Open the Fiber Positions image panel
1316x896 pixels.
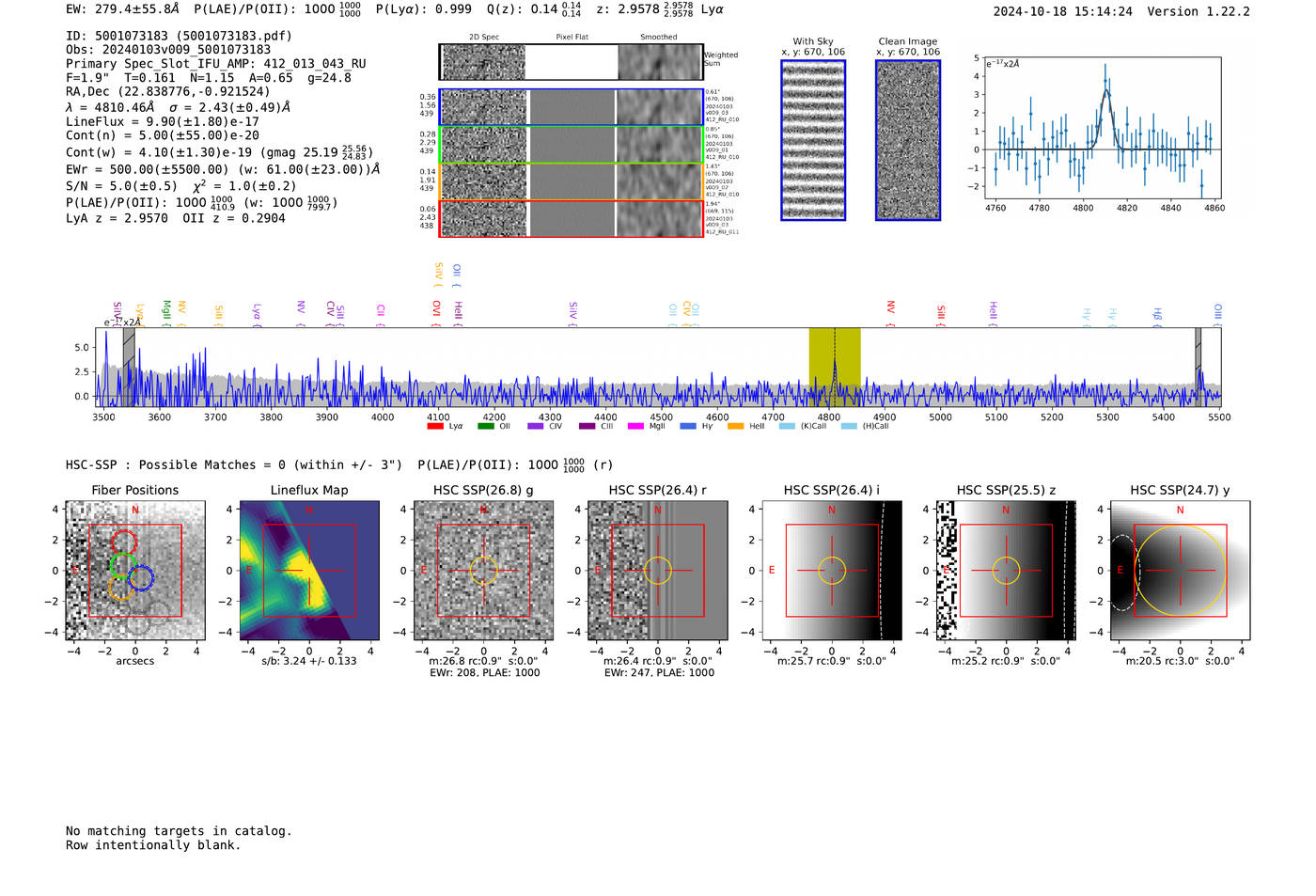(134, 571)
